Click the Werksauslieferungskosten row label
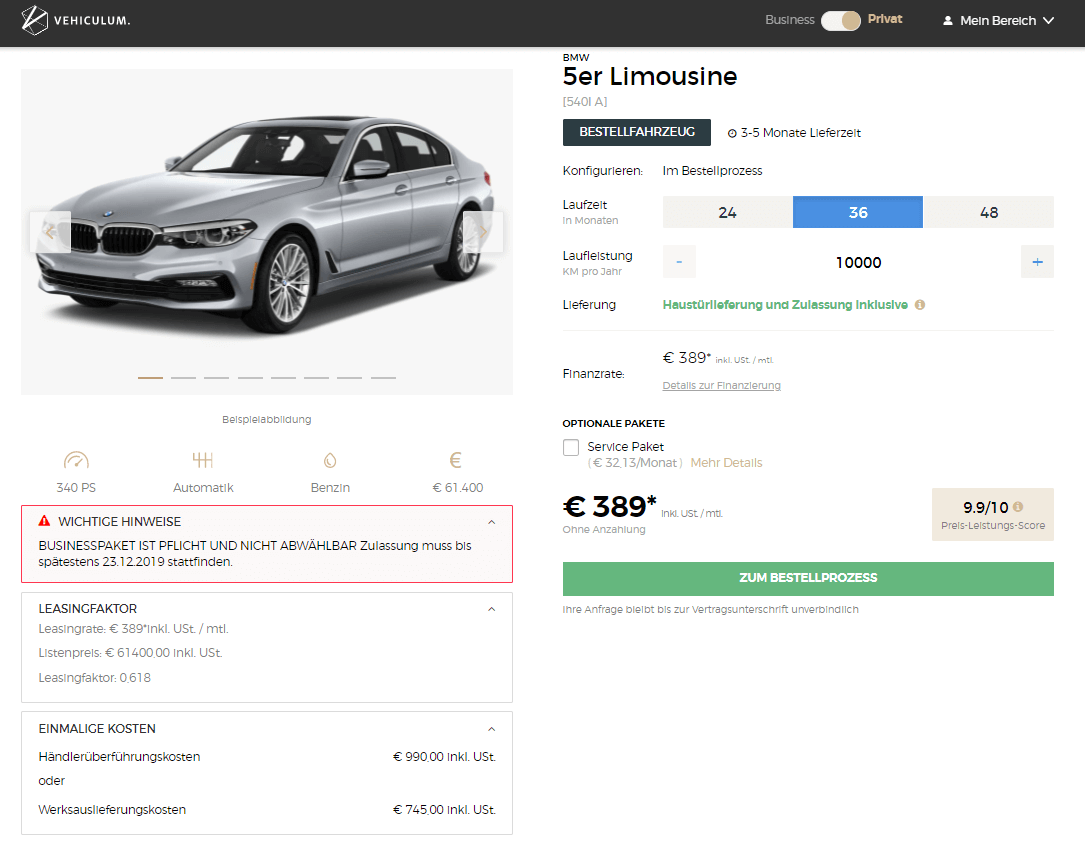Viewport: 1085px width, 856px height. tap(112, 810)
